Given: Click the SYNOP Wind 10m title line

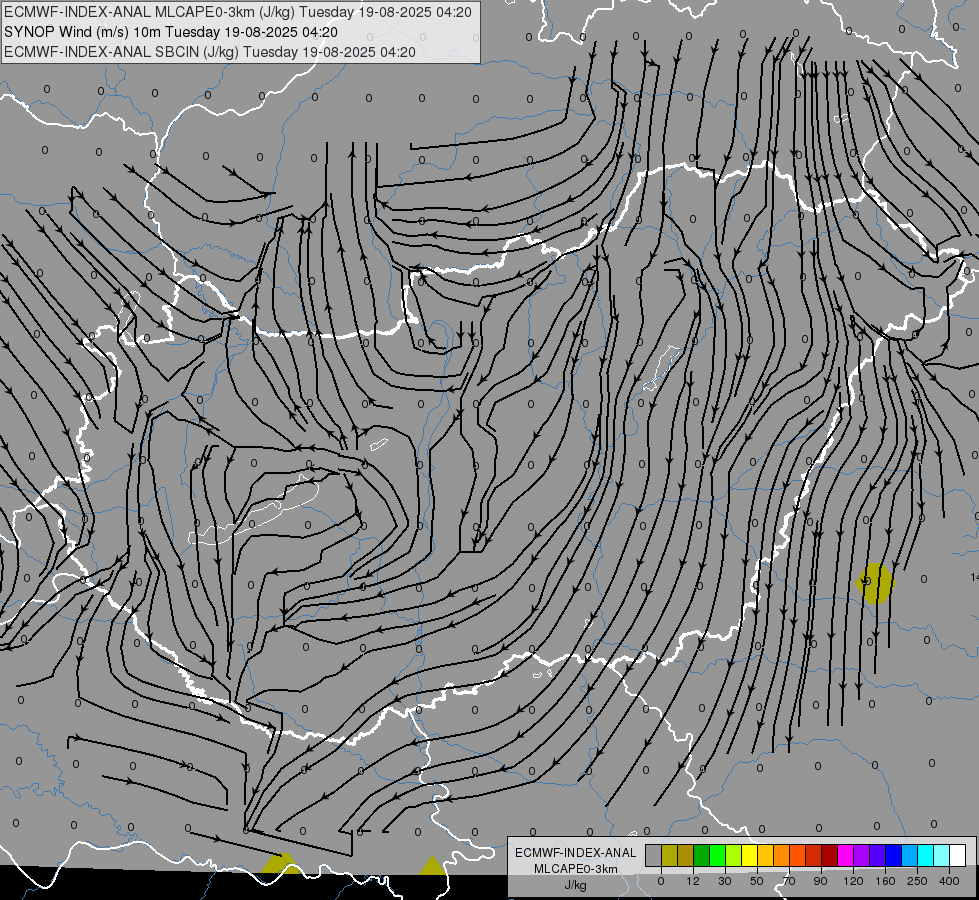Looking at the screenshot, I should [x=171, y=32].
